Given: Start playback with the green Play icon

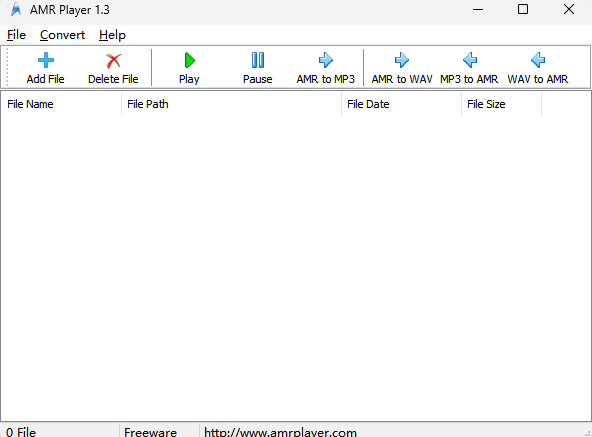Looking at the screenshot, I should 189,60.
